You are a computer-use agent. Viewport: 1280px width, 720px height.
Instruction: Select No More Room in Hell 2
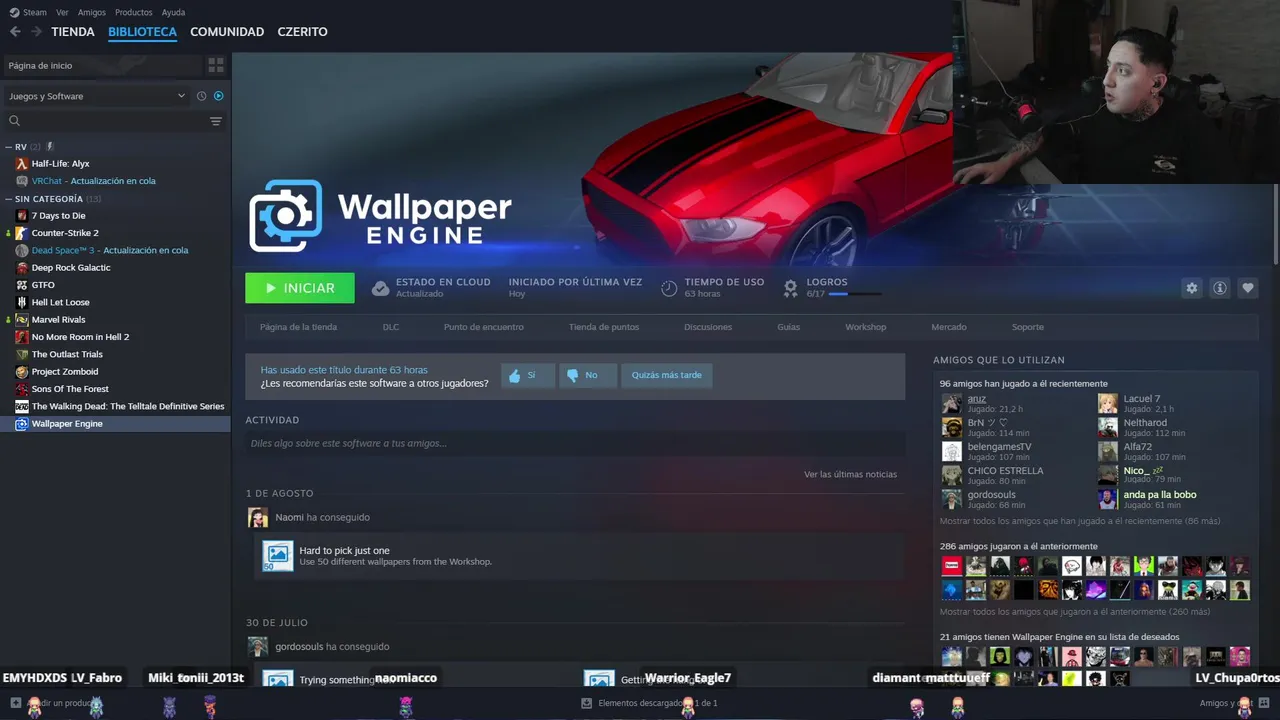click(80, 337)
